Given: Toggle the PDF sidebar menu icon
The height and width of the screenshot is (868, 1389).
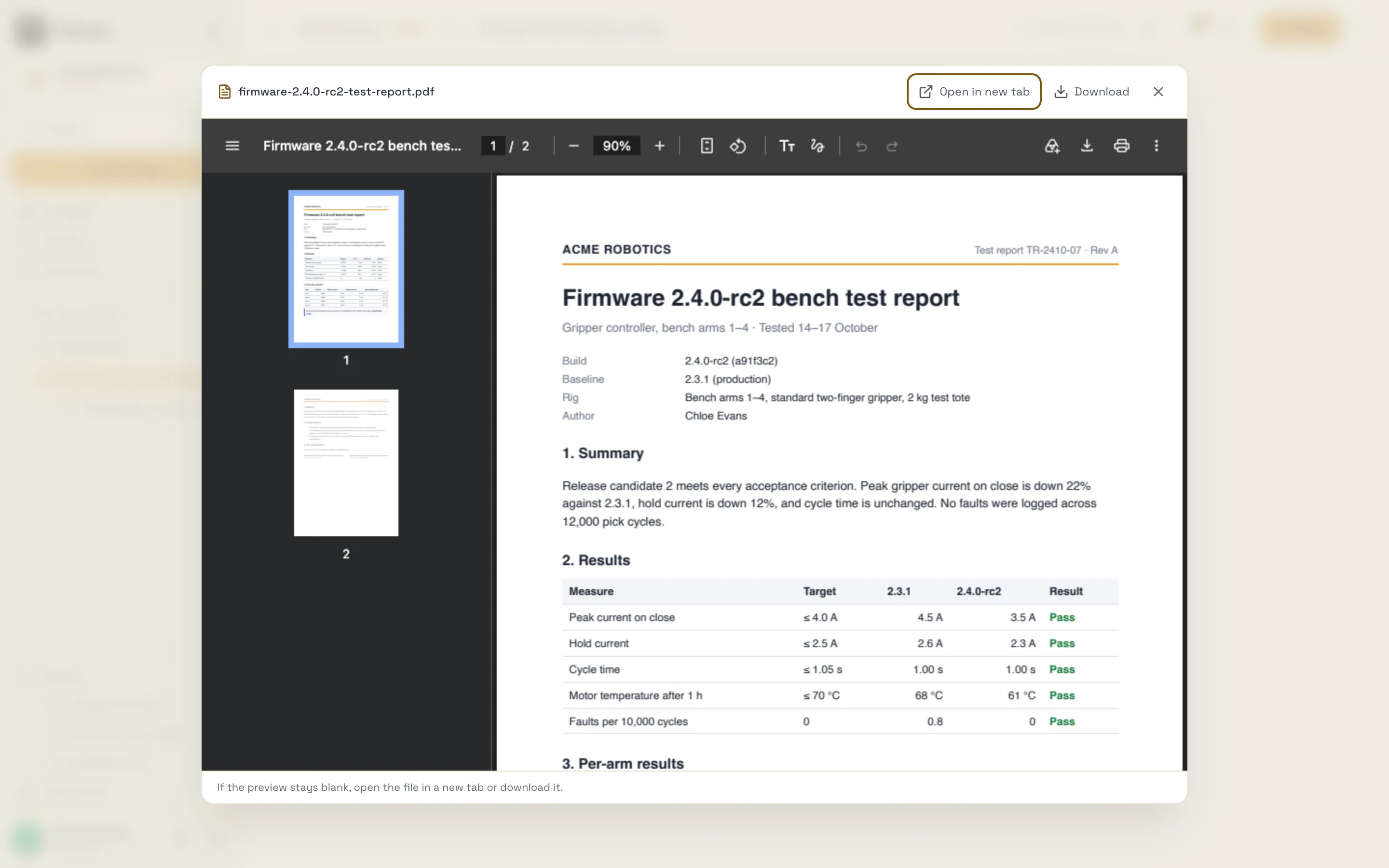Looking at the screenshot, I should [232, 146].
